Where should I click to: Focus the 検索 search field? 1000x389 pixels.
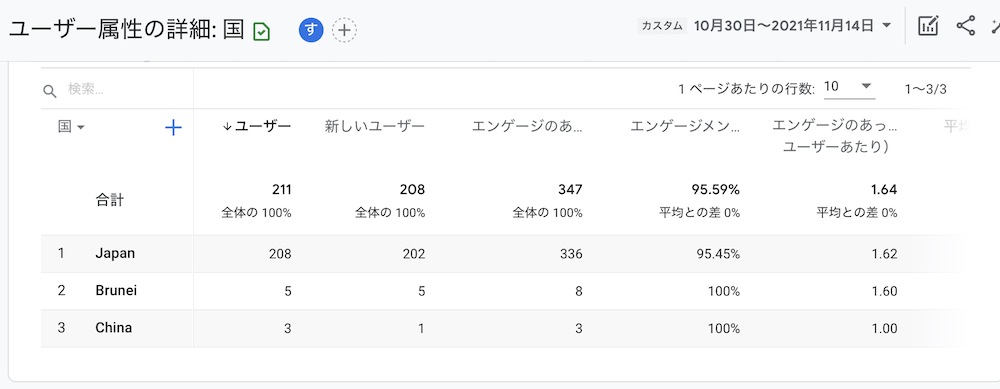click(x=128, y=90)
